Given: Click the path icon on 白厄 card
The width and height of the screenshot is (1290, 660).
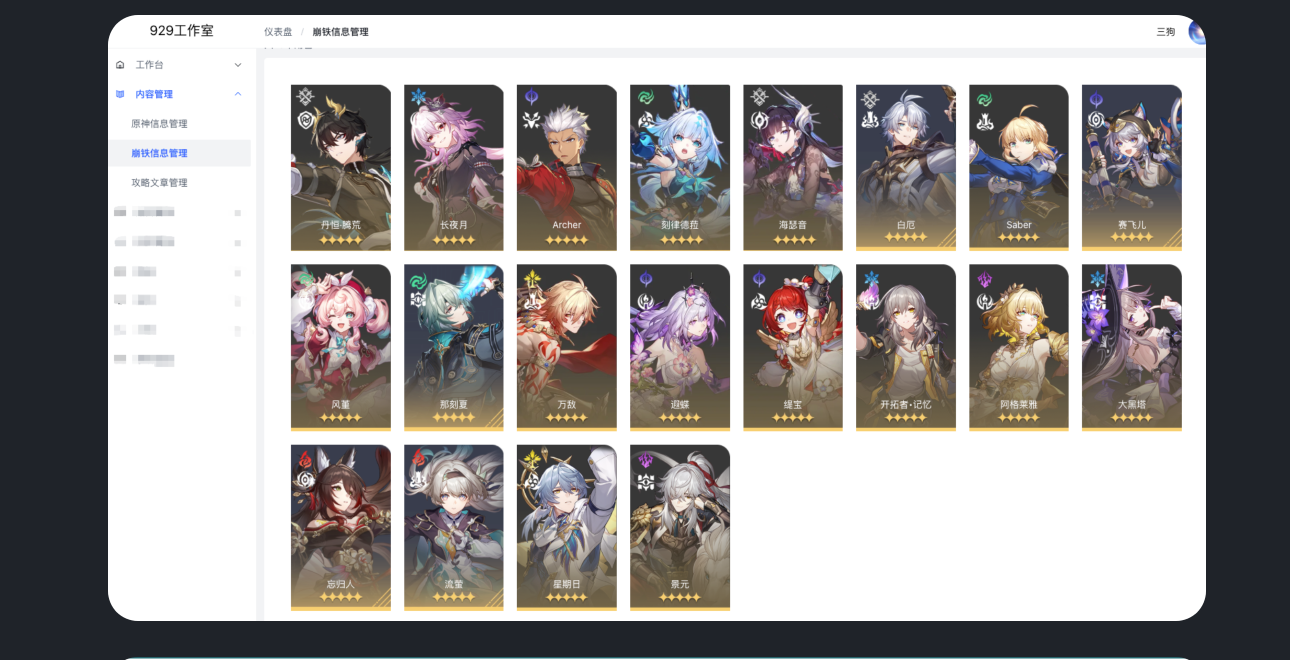Looking at the screenshot, I should tap(870, 120).
